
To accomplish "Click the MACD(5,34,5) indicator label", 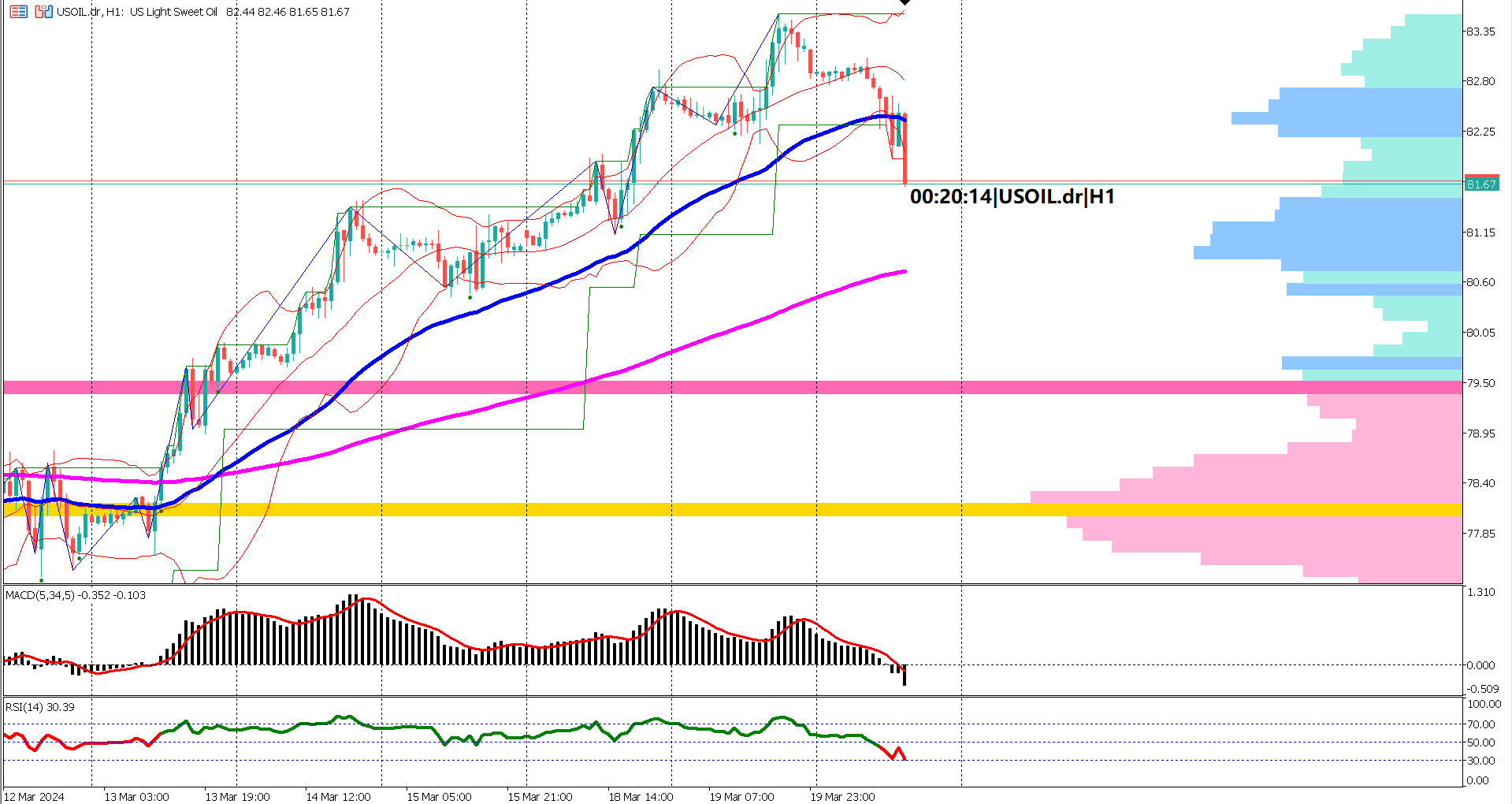I will point(76,595).
